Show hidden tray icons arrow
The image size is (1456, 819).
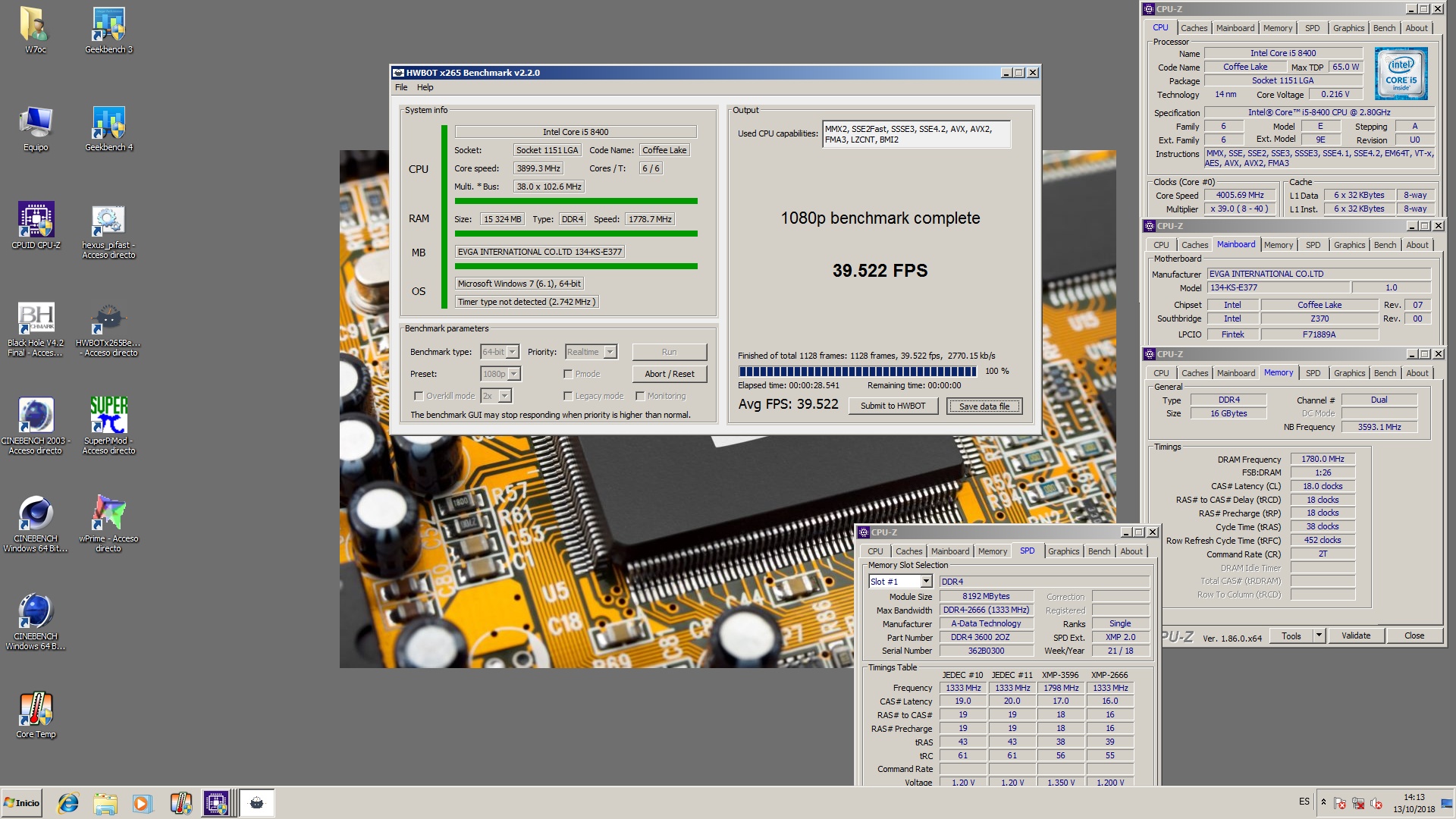1323,802
